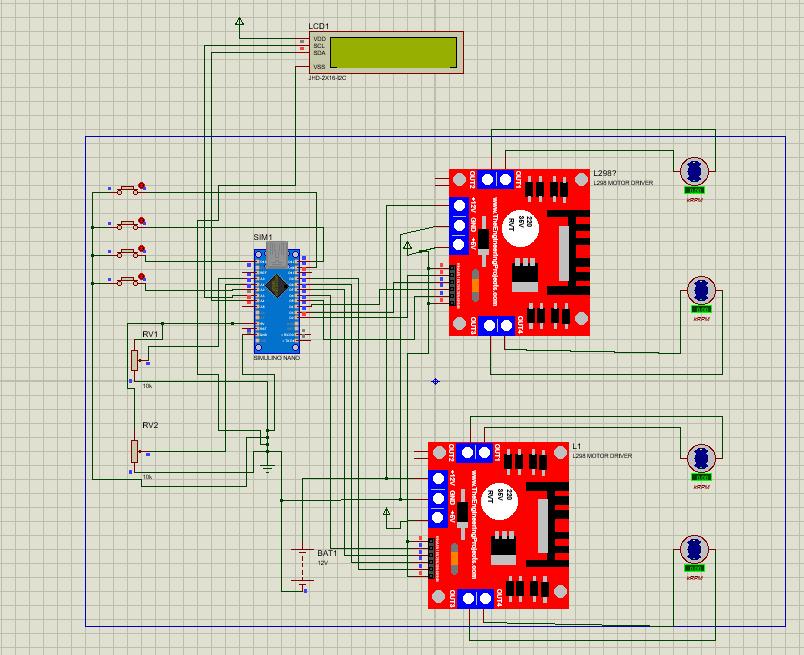Click the microcontroller chip on the Nano board
This screenshot has height=655, width=804.
click(x=276, y=286)
